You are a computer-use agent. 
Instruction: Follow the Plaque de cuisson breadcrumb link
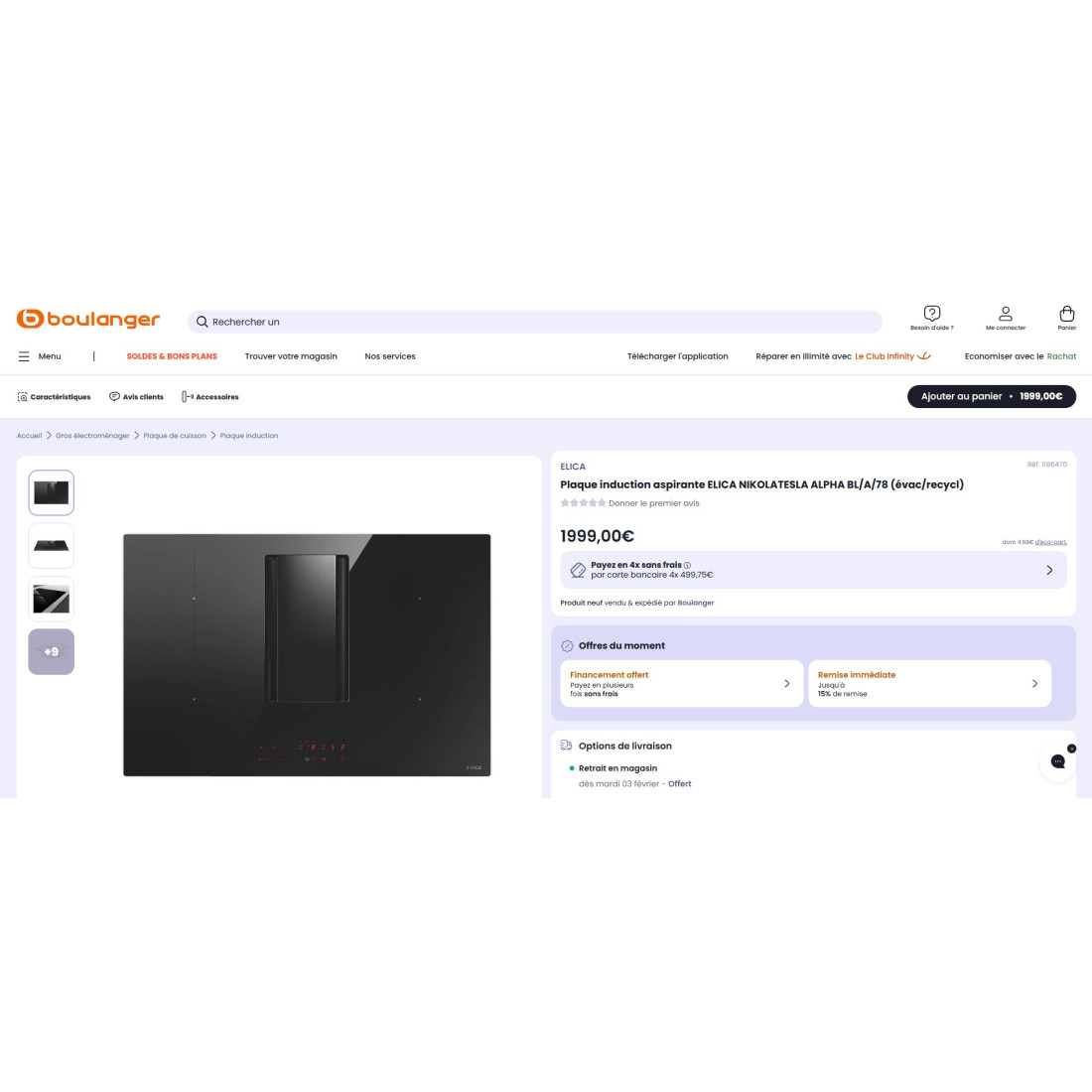pos(175,436)
